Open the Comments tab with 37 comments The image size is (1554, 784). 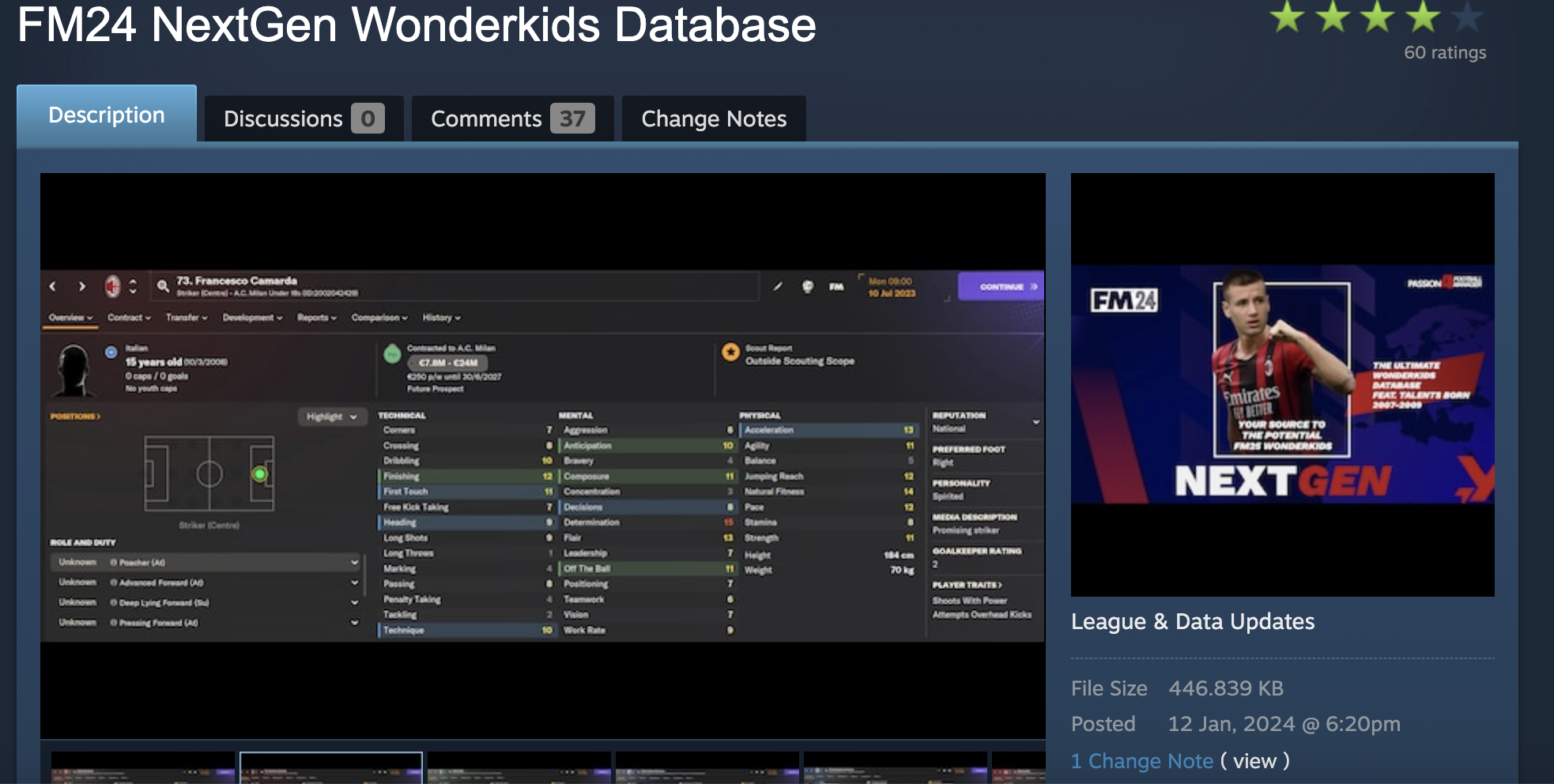pos(512,119)
